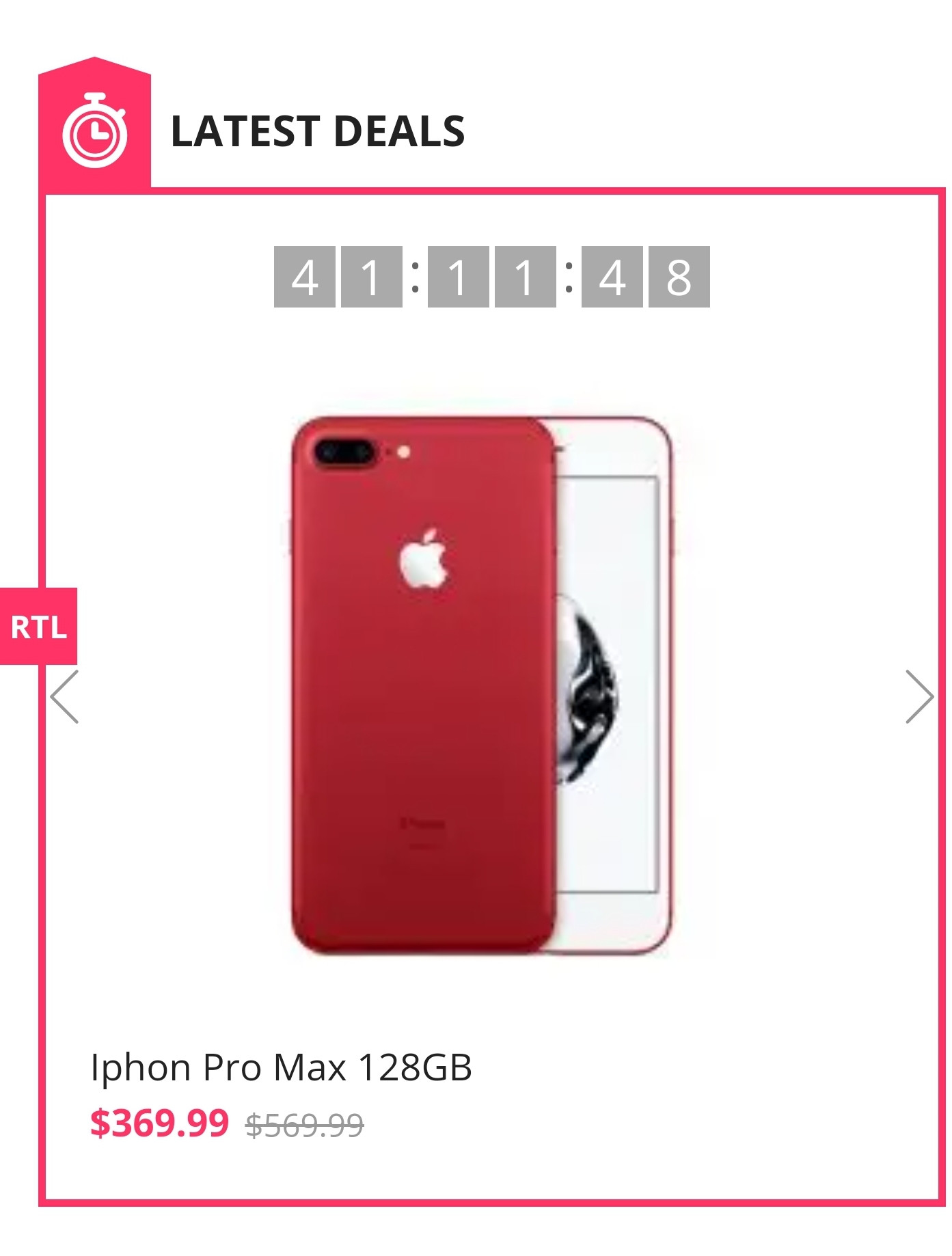Click the first countdown digit 4
This screenshot has height=1256, width=952.
(305, 277)
